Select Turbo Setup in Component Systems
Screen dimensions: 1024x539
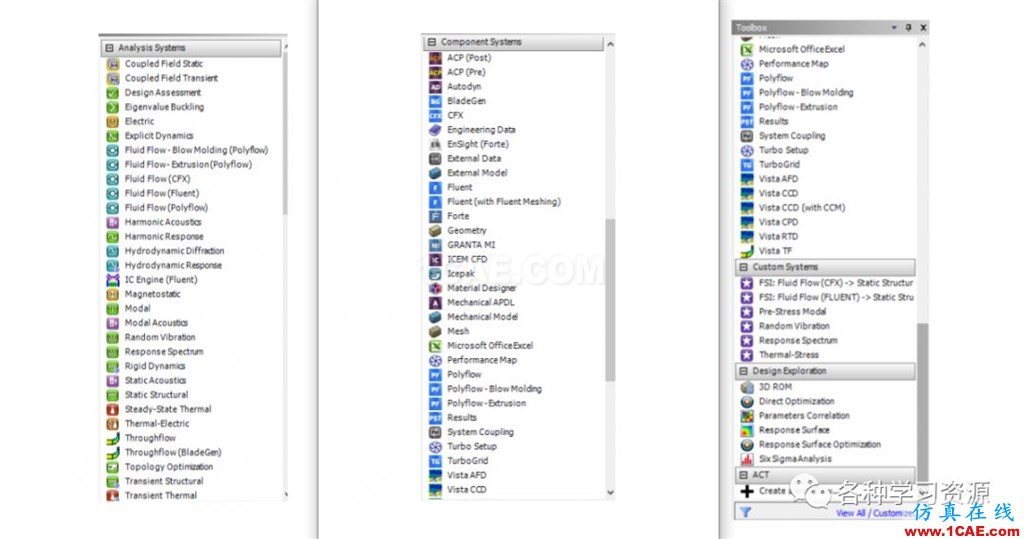[472, 446]
